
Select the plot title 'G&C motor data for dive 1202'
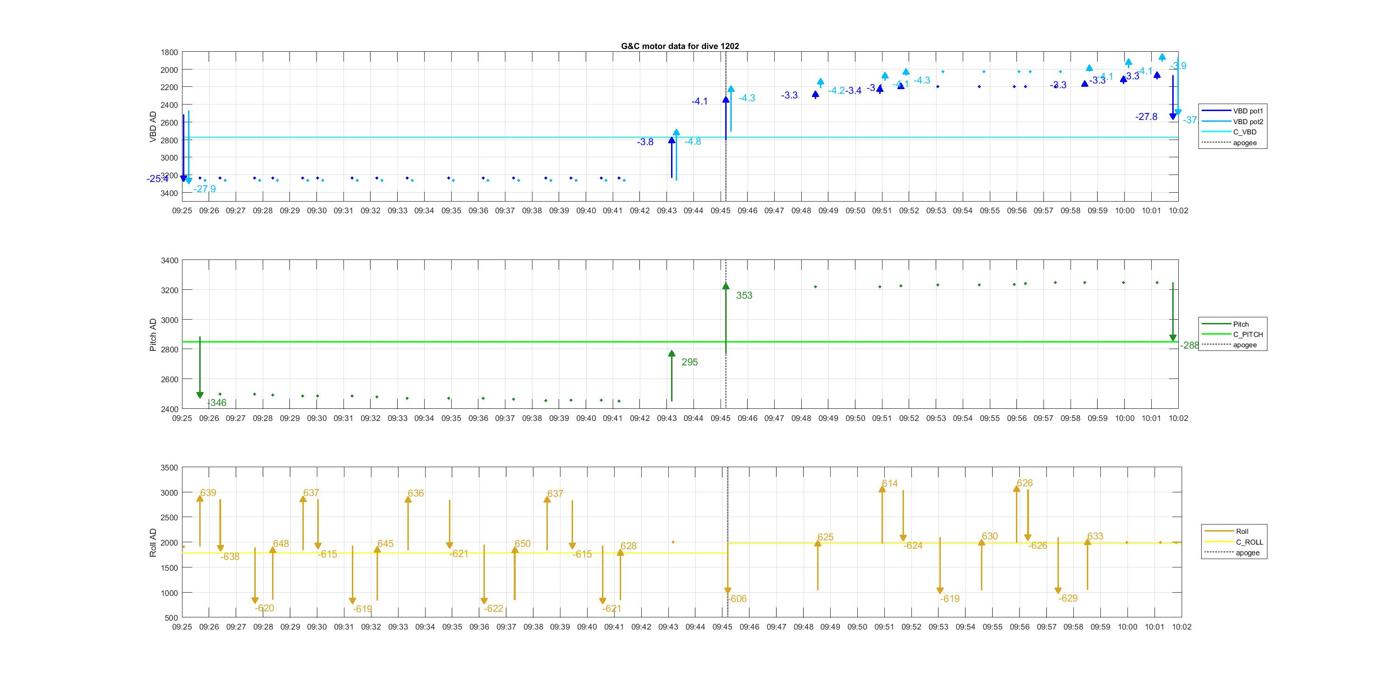pyautogui.click(x=680, y=46)
